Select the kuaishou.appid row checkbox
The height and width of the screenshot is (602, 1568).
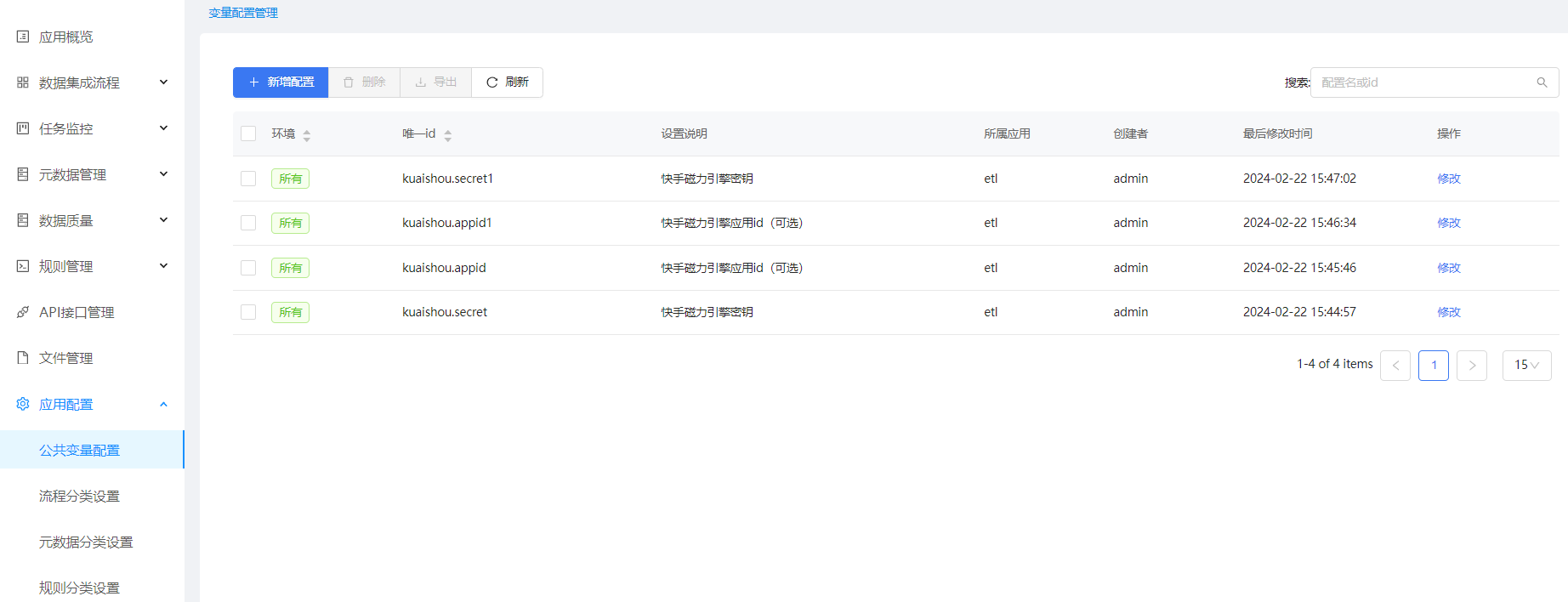tap(248, 268)
